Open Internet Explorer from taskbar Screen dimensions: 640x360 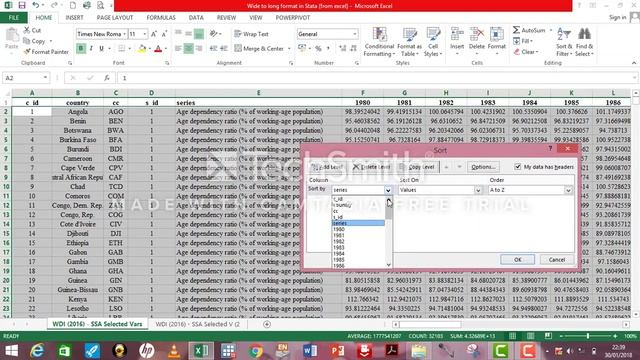tap(38, 351)
